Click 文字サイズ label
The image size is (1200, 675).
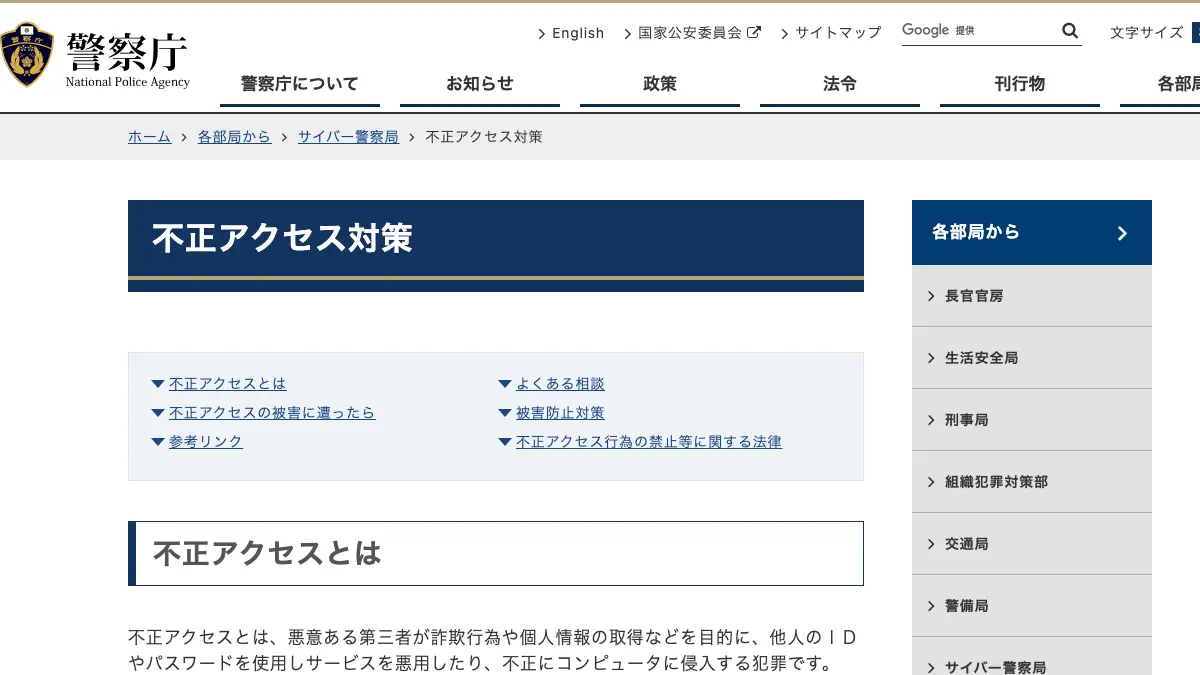tap(1147, 33)
